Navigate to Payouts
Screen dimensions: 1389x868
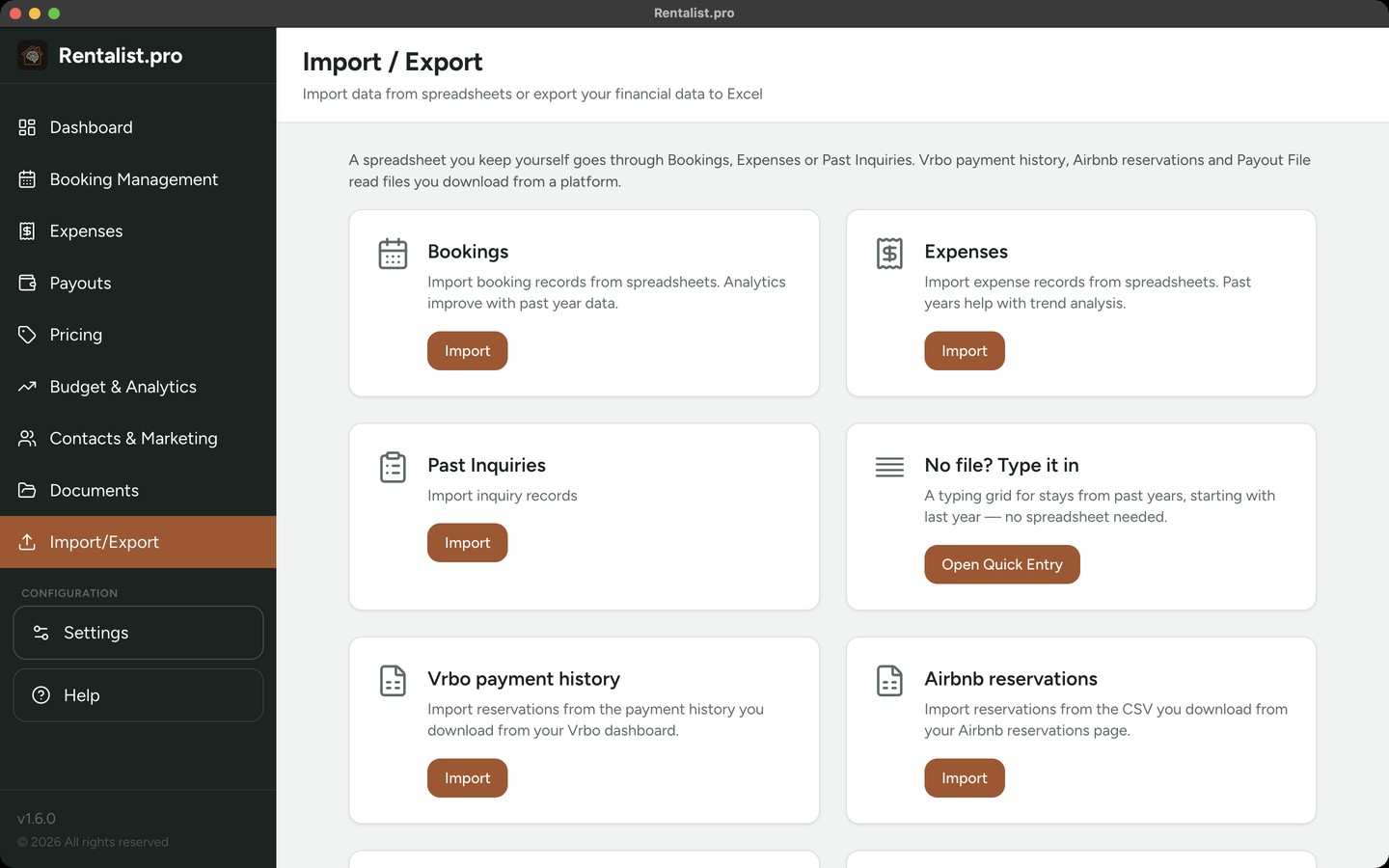(138, 283)
